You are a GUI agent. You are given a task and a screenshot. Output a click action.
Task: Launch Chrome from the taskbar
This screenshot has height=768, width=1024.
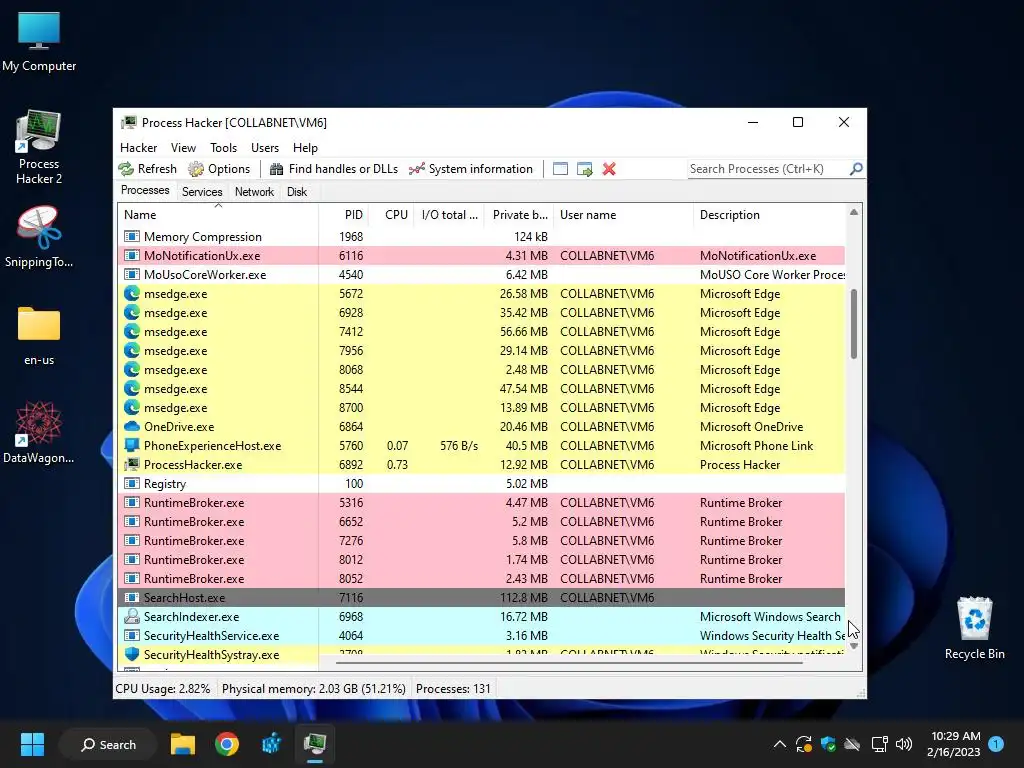point(227,744)
